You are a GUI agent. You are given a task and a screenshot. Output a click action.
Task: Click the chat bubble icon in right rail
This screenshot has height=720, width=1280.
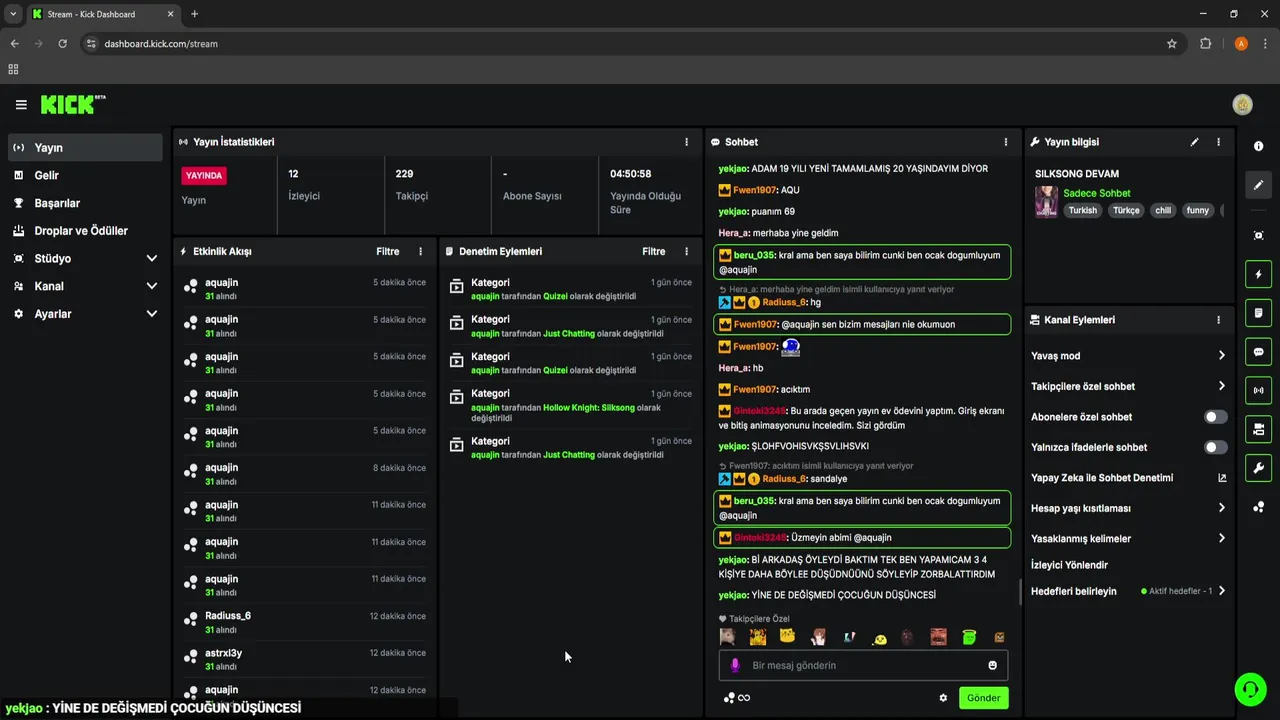point(1258,352)
